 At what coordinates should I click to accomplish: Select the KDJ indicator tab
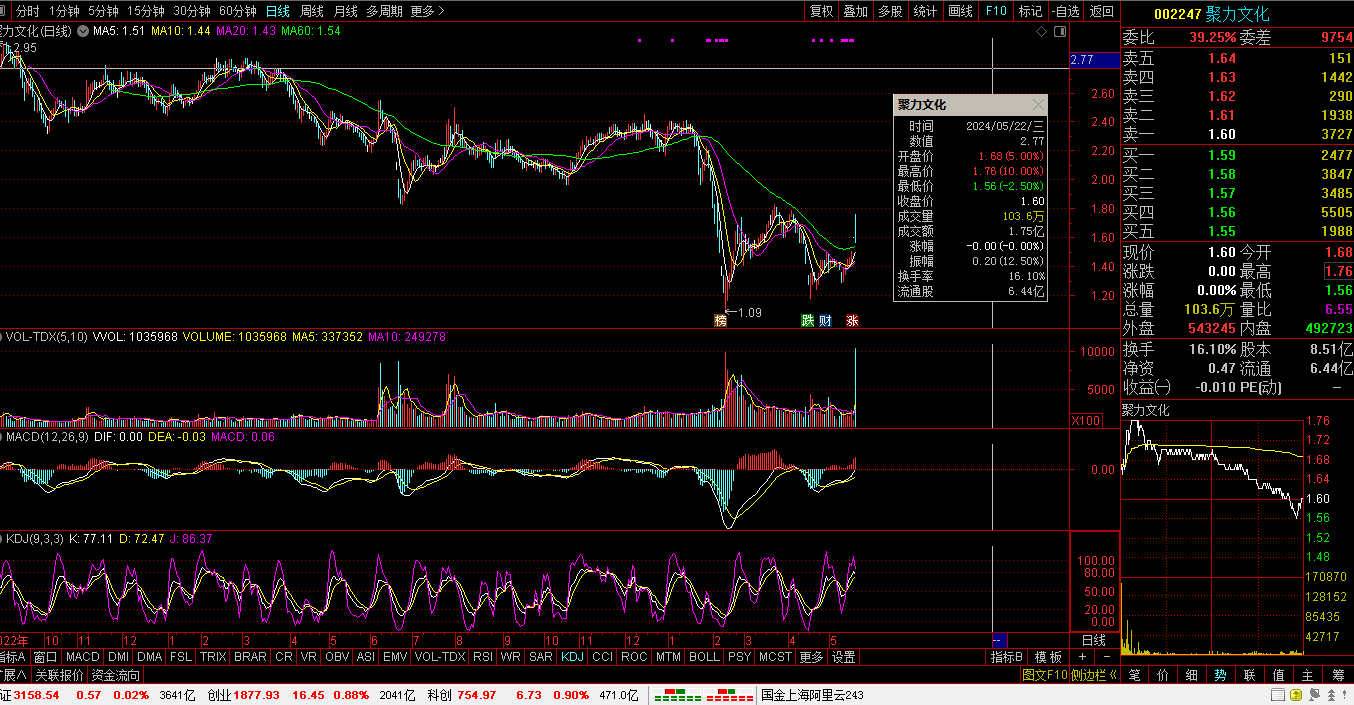tap(572, 657)
